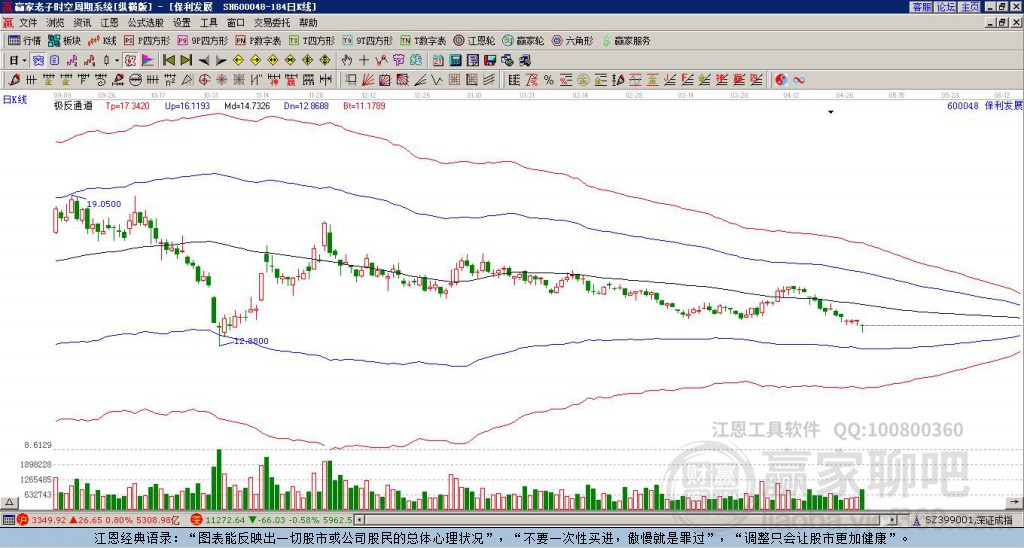
Task: Click the Tp=17.3420 indicator value
Action: coord(127,105)
